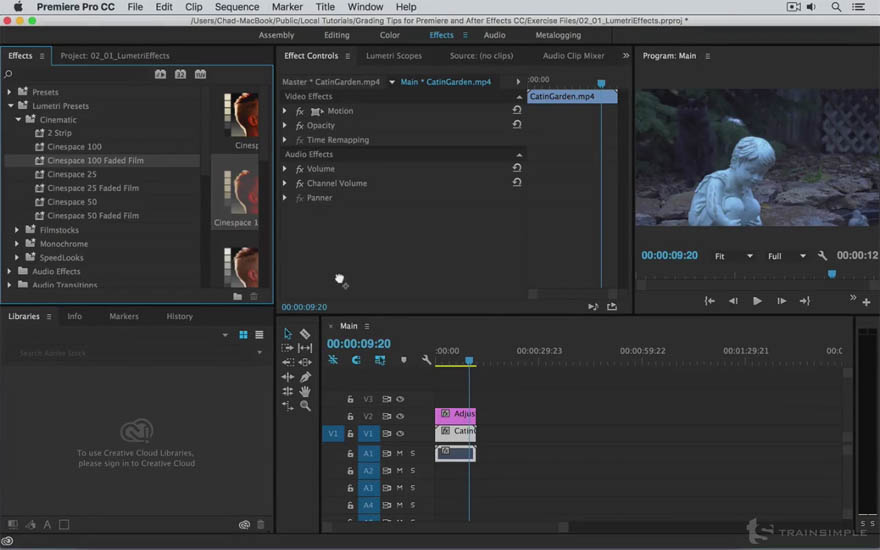Open the Sequence menu

point(236,7)
